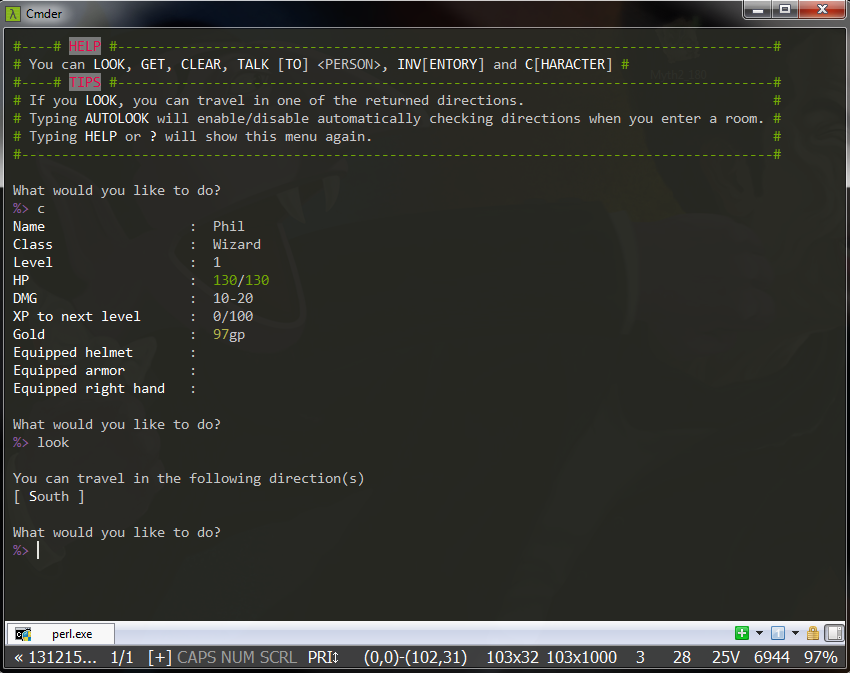The width and height of the screenshot is (850, 673).
Task: Click the red HELP heading text
Action: (x=85, y=46)
